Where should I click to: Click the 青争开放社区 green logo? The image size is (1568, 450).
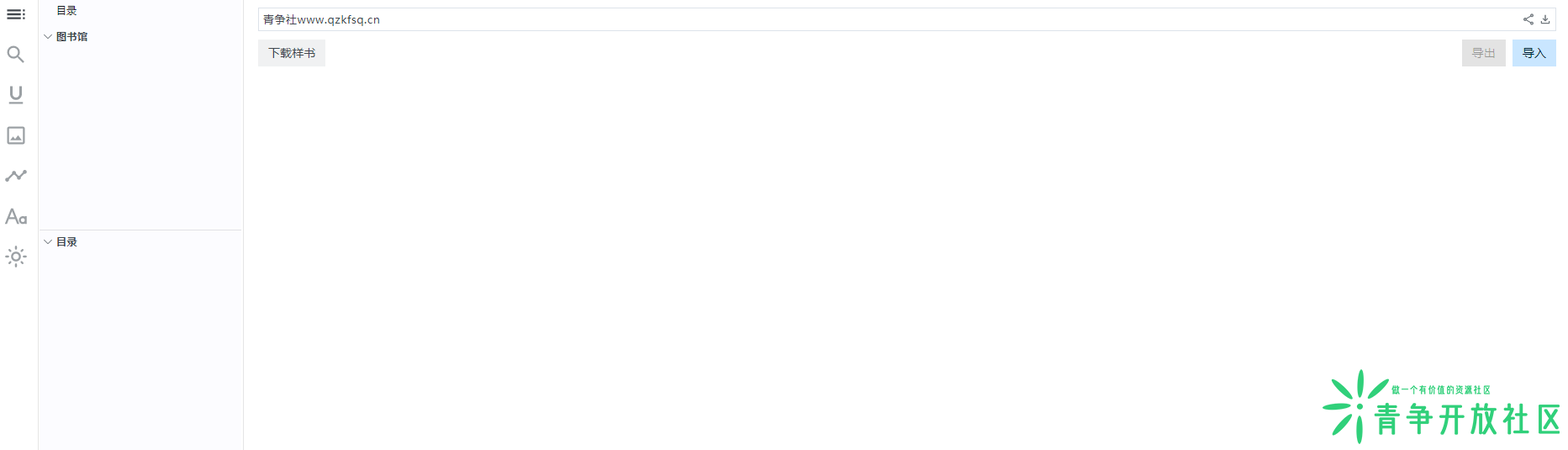[1443, 407]
